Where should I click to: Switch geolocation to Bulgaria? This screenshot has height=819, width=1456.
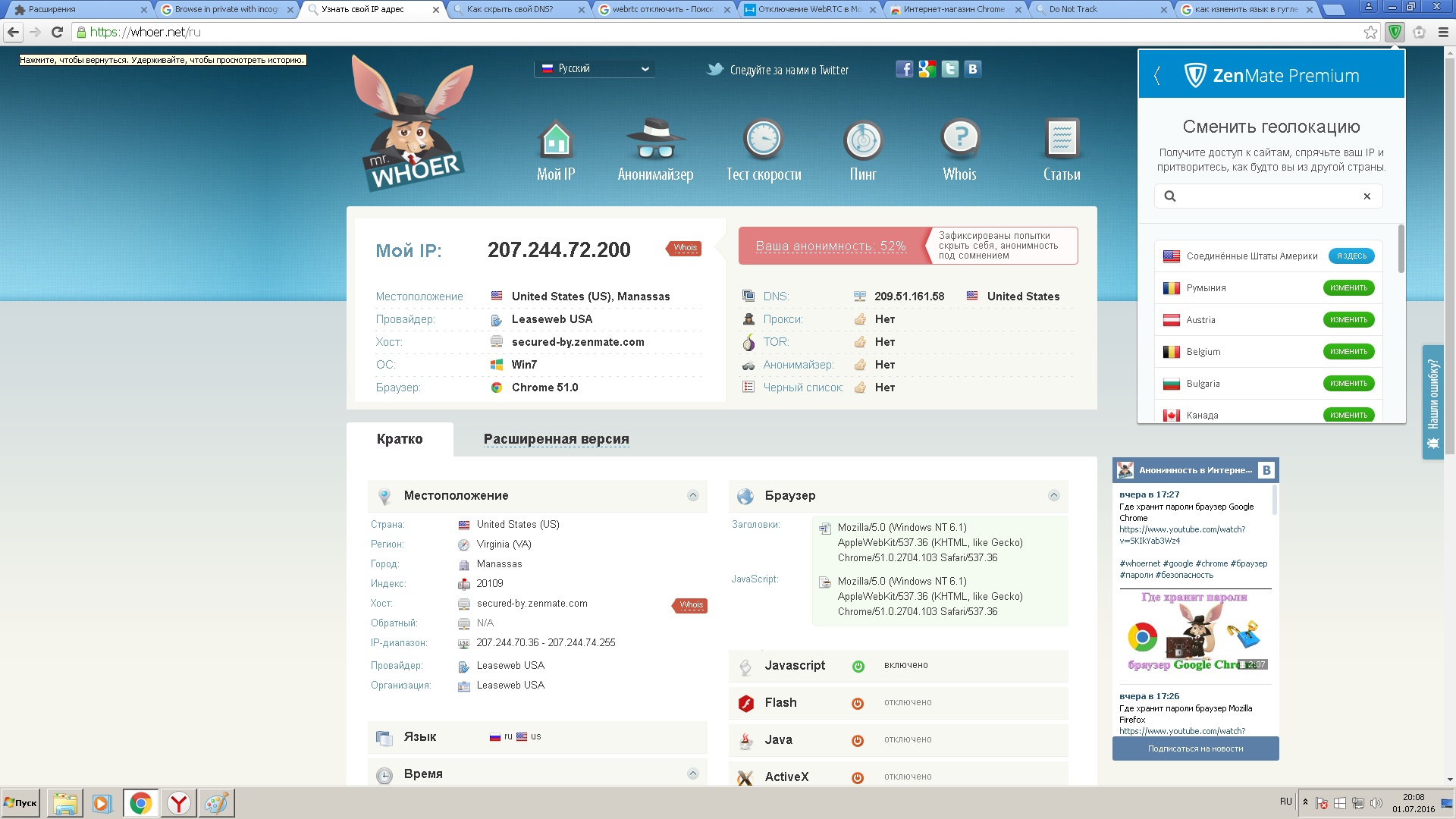[x=1348, y=384]
